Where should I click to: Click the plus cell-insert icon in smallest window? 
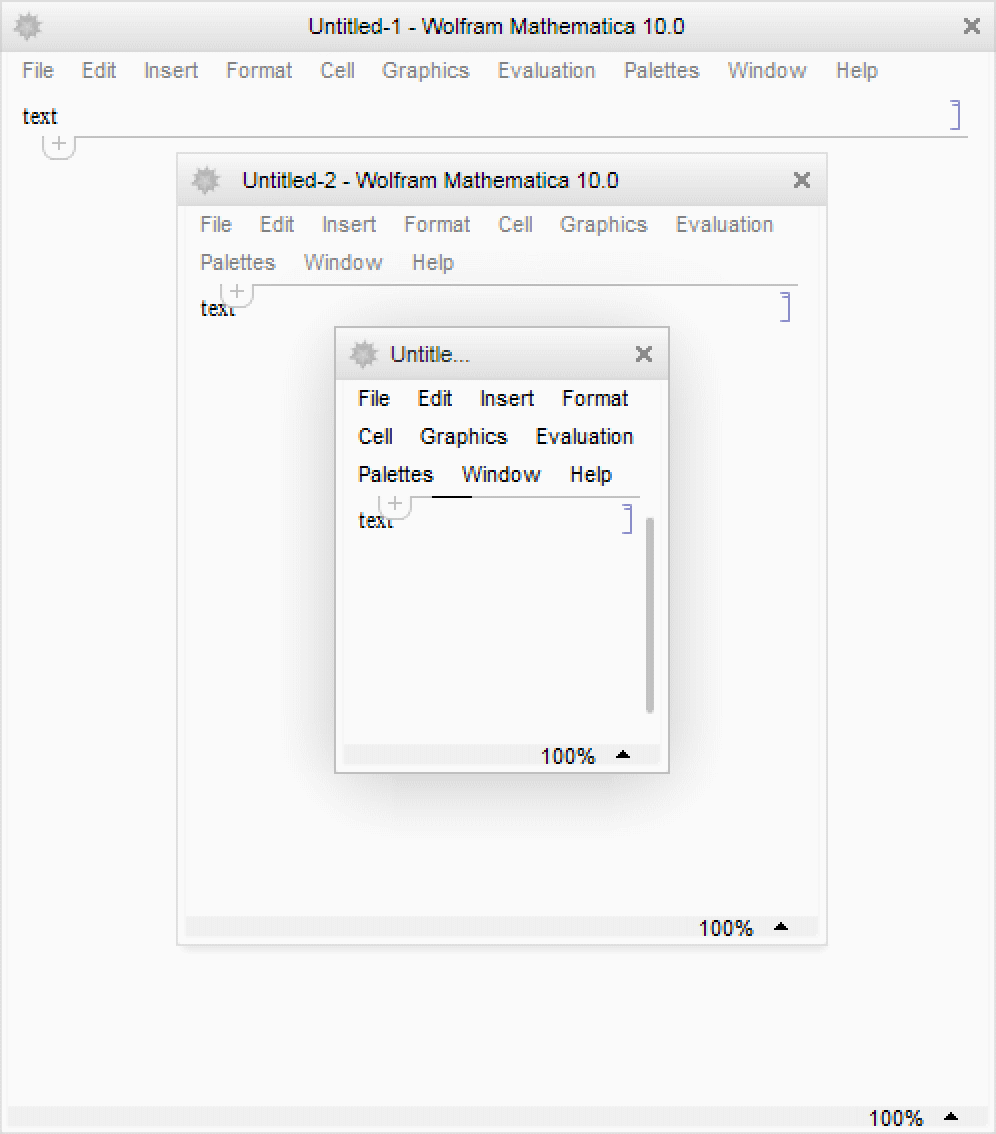tap(395, 503)
